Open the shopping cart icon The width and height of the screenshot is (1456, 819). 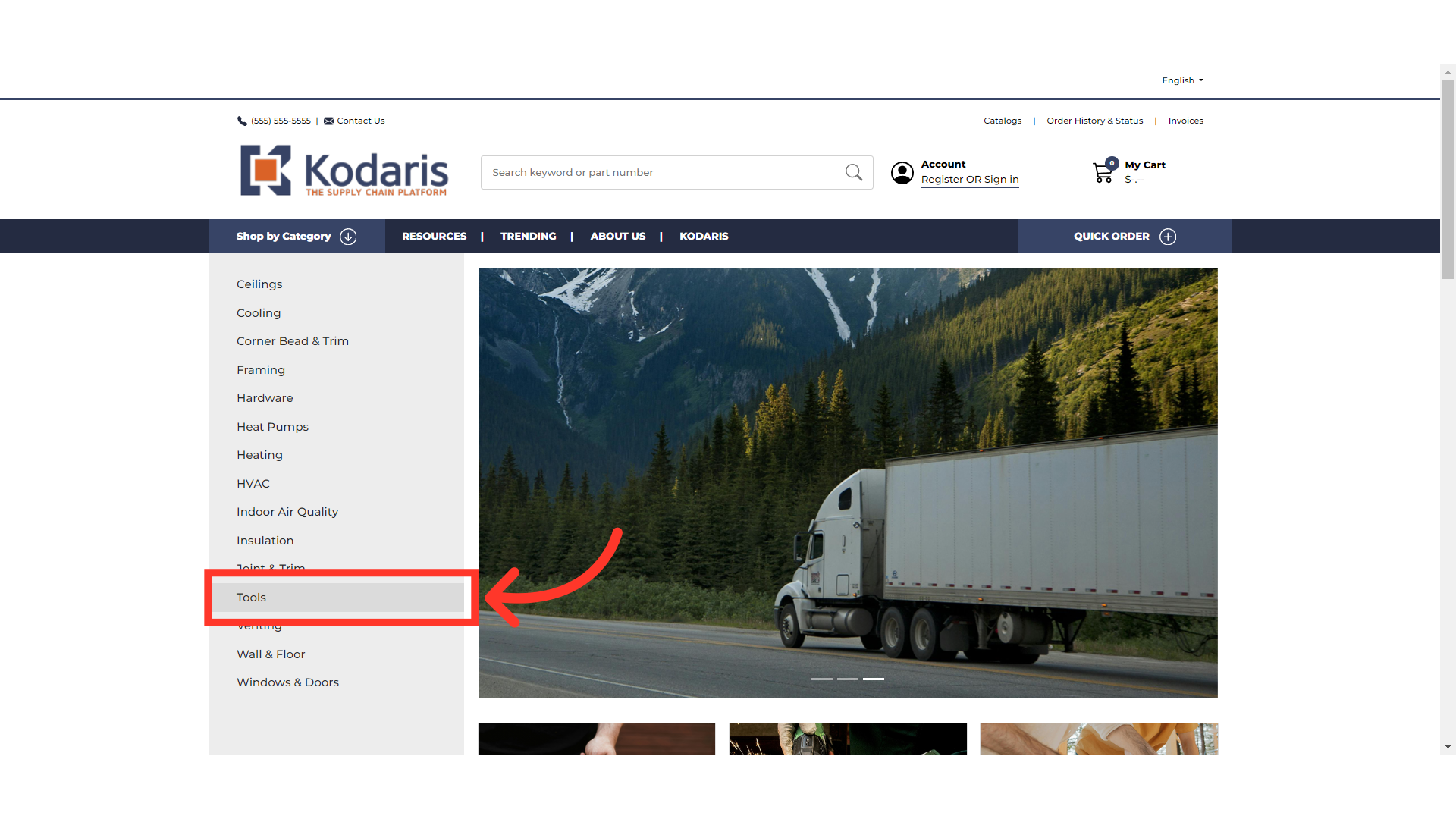tap(1103, 173)
